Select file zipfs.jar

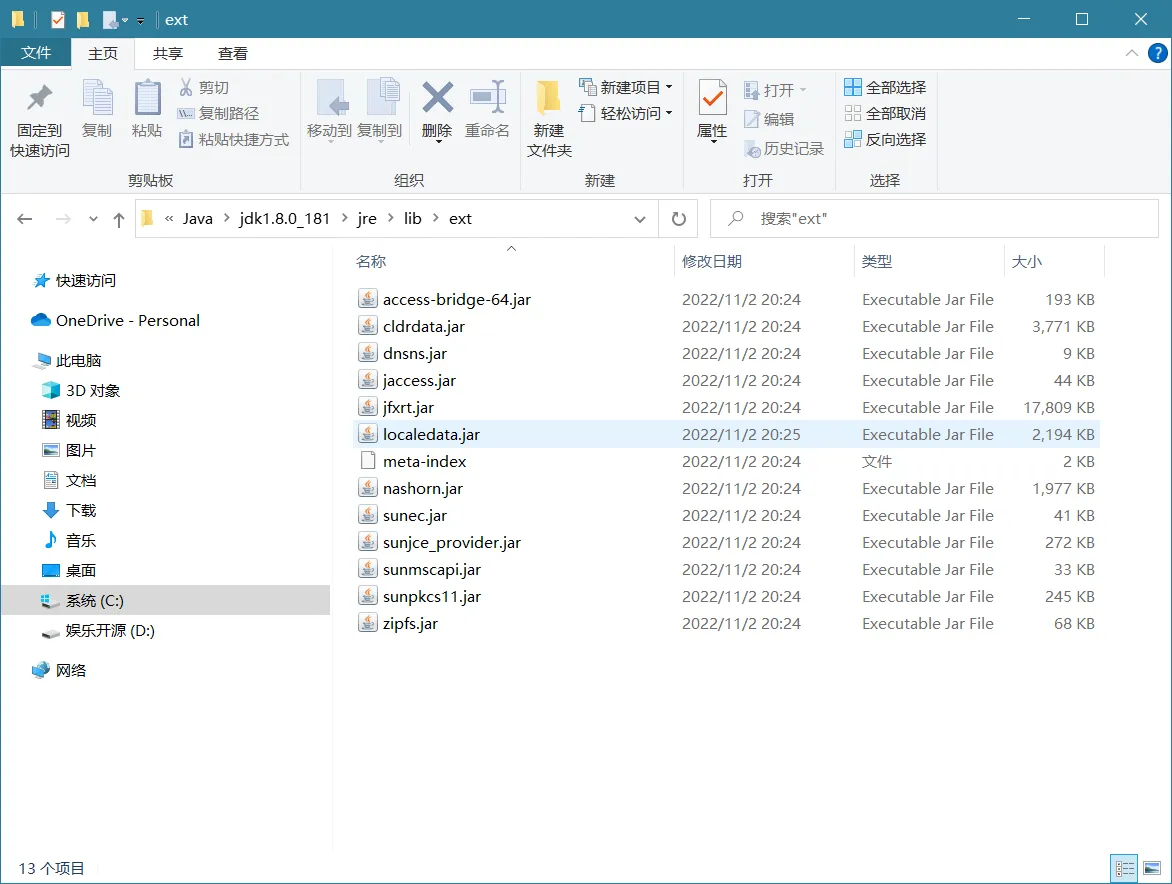pyautogui.click(x=410, y=623)
